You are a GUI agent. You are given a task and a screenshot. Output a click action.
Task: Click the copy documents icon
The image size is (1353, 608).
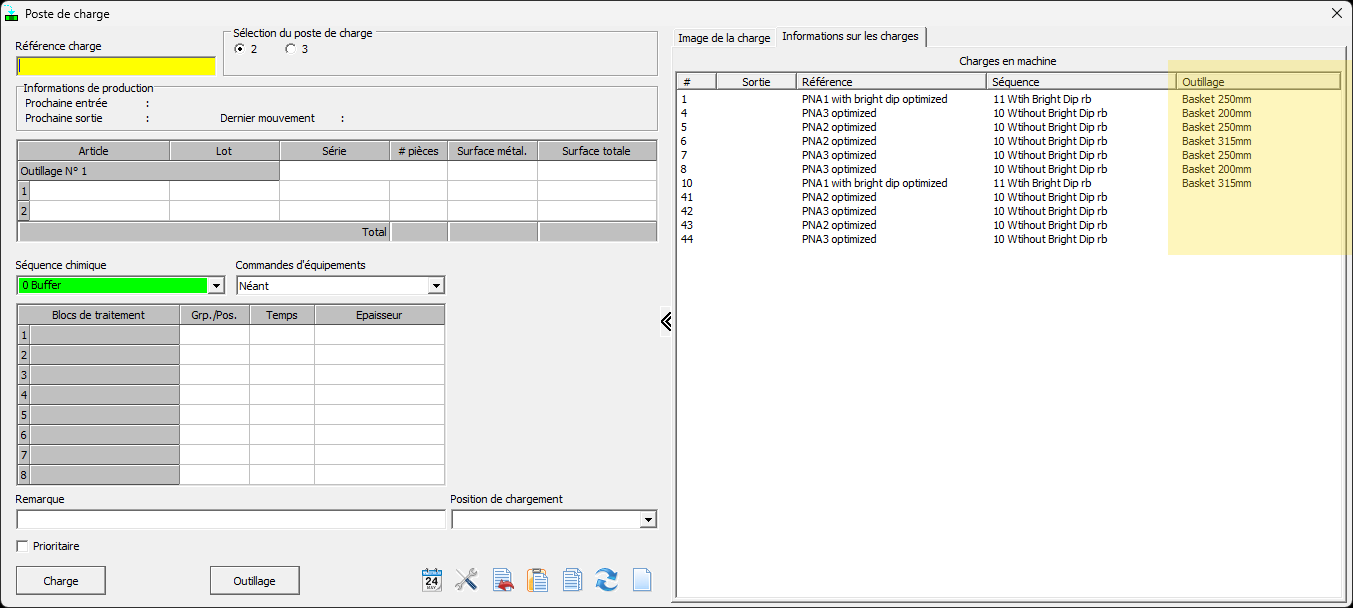pyautogui.click(x=572, y=580)
